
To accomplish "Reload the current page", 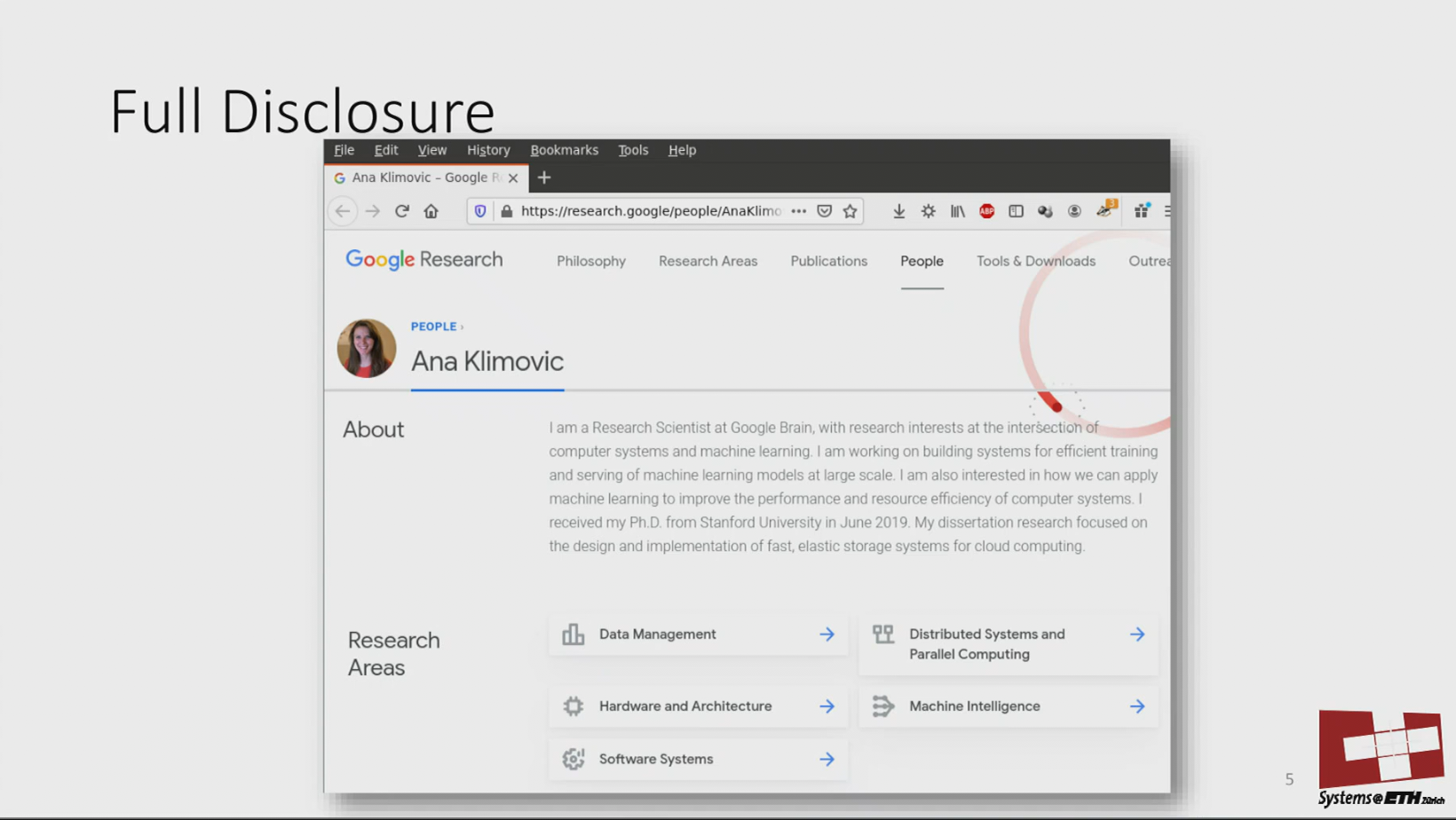I will tap(402, 211).
